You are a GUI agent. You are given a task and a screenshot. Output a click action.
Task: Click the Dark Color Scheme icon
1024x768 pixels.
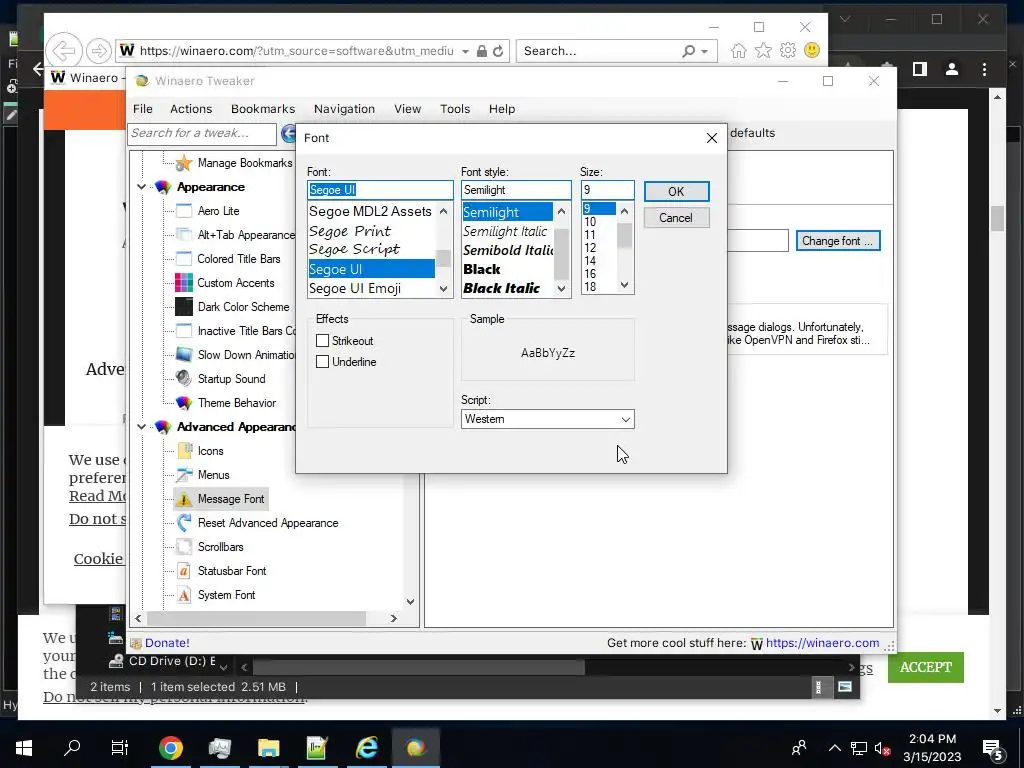[x=184, y=307]
